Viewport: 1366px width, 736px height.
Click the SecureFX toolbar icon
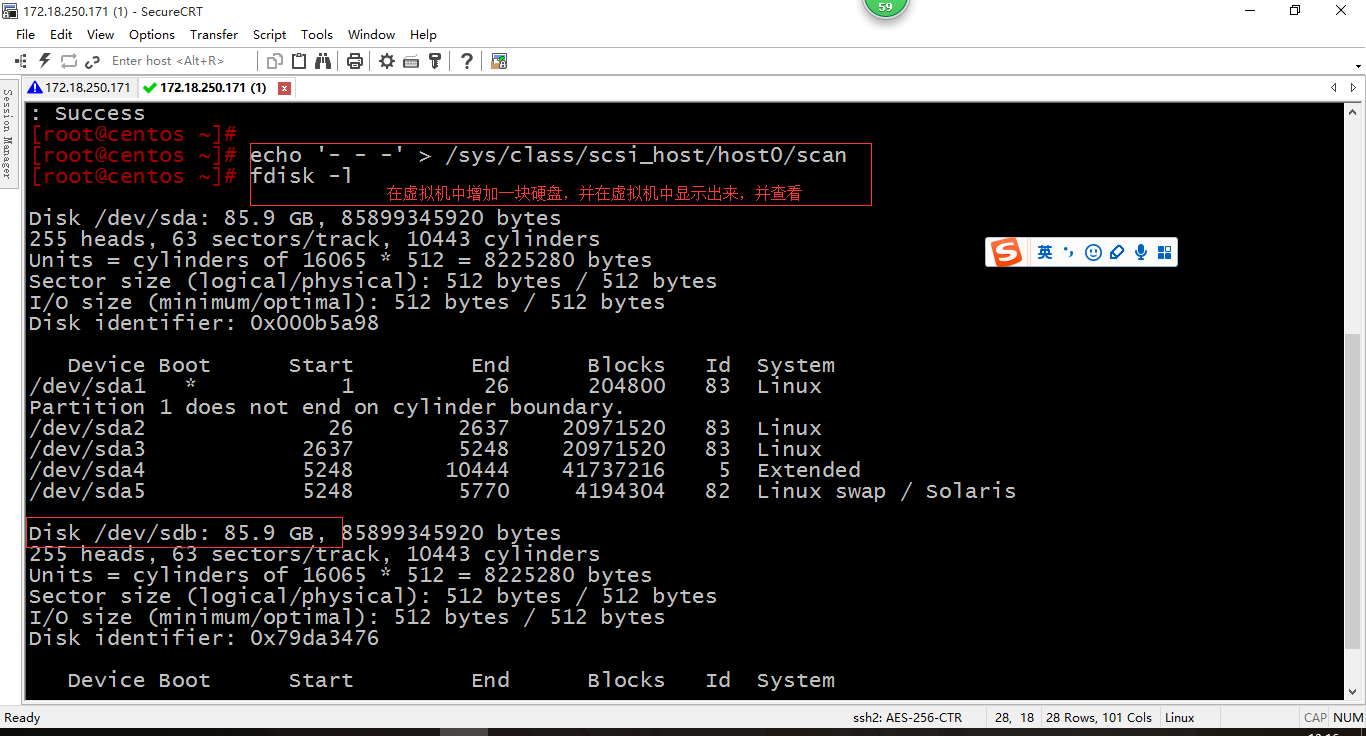coord(499,61)
